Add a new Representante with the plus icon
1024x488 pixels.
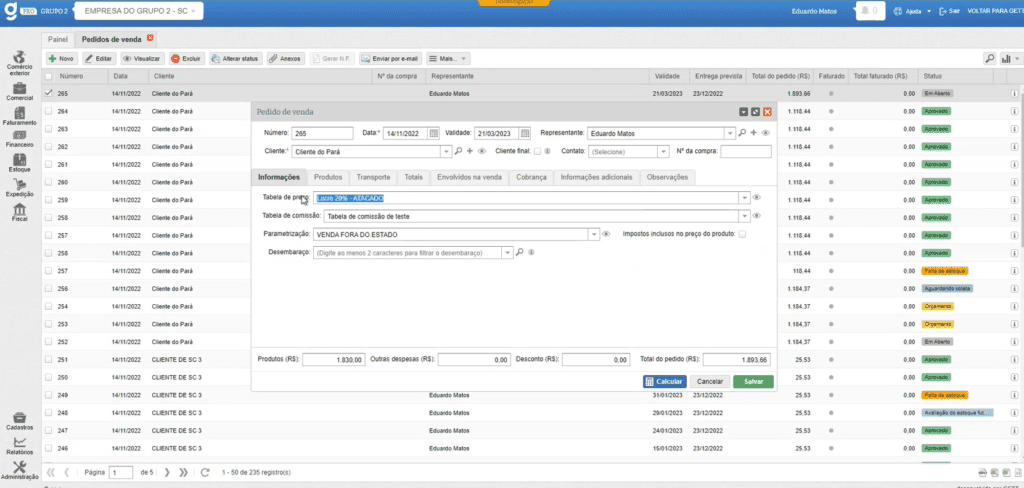(754, 133)
